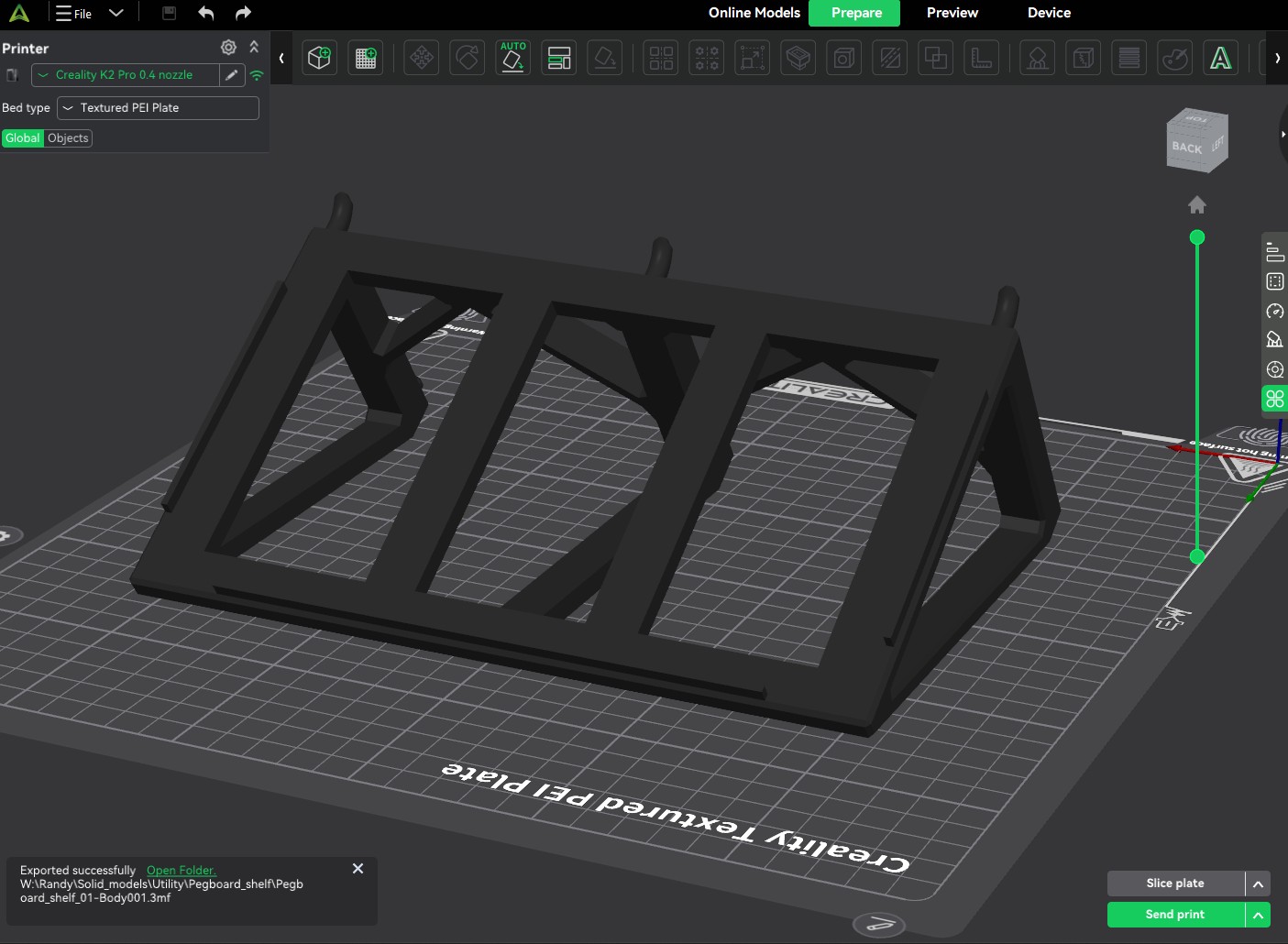
Task: Open Folder link in export notification
Action: click(x=181, y=871)
